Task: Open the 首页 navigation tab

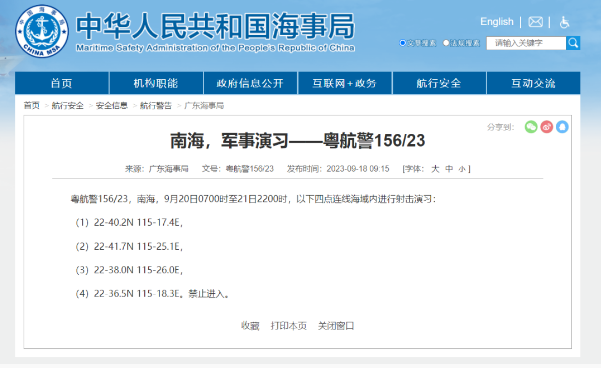Action: coord(62,83)
